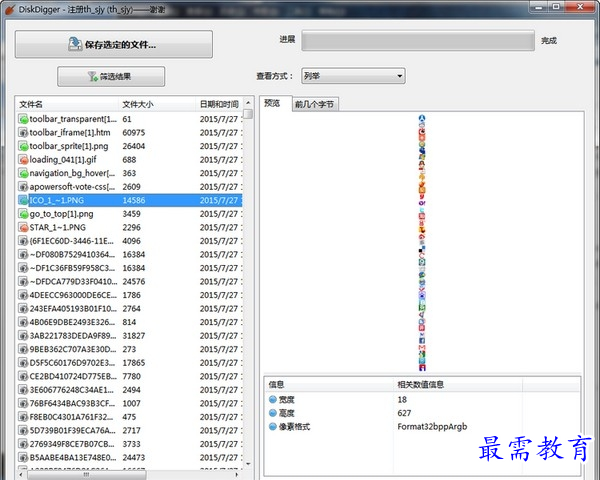Click the file icon of 4DEECC963000DE6CE...
Image resolution: width=600 pixels, height=480 pixels.
[x=23, y=295]
